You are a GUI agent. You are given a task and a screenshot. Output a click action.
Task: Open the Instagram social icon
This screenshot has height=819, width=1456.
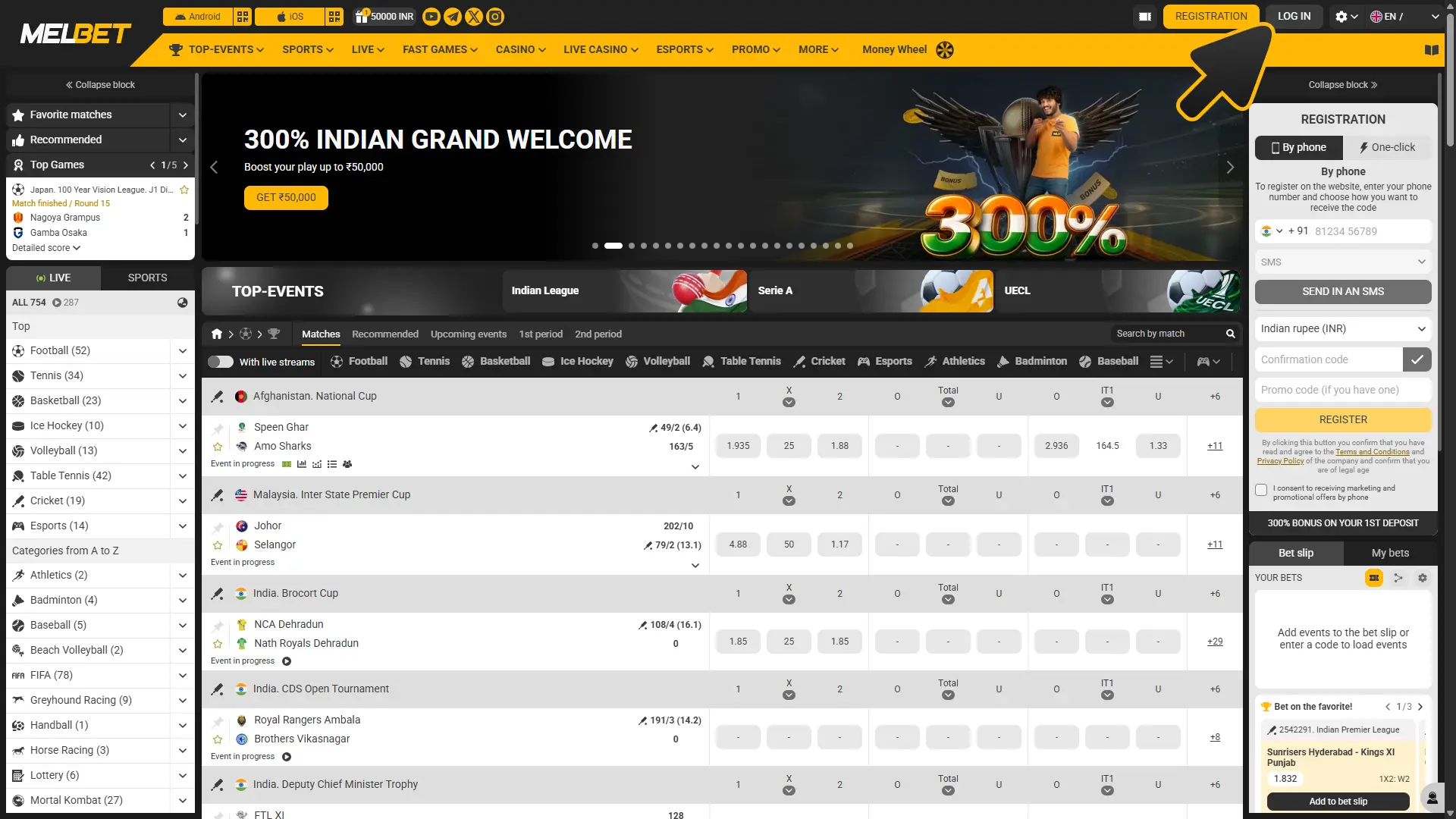pos(494,17)
